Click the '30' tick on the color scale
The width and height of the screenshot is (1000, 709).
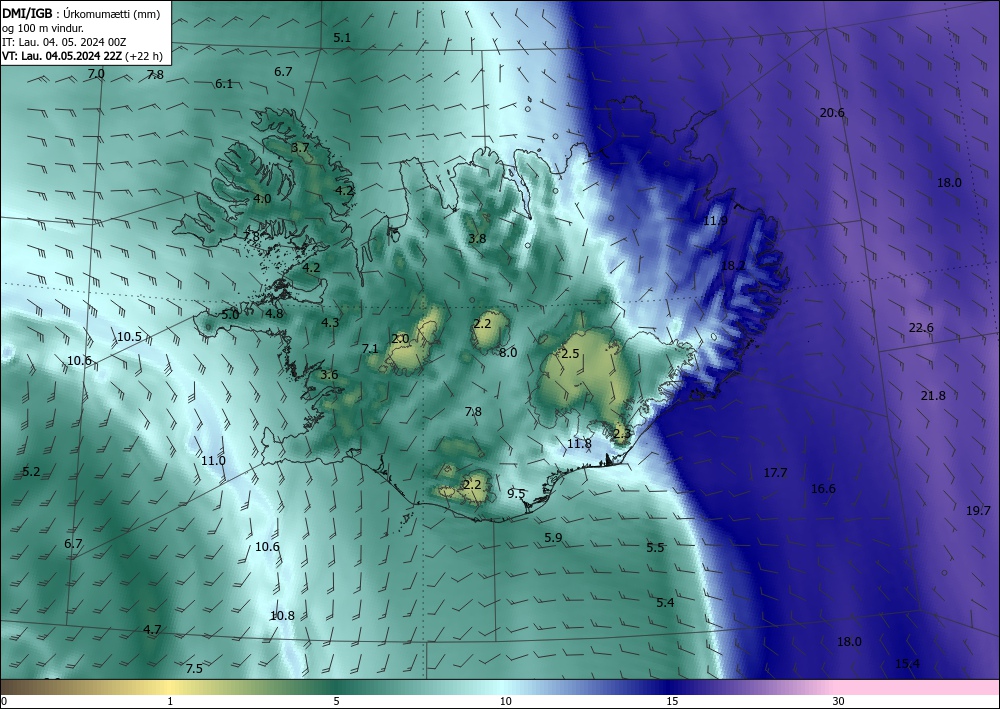pos(839,701)
